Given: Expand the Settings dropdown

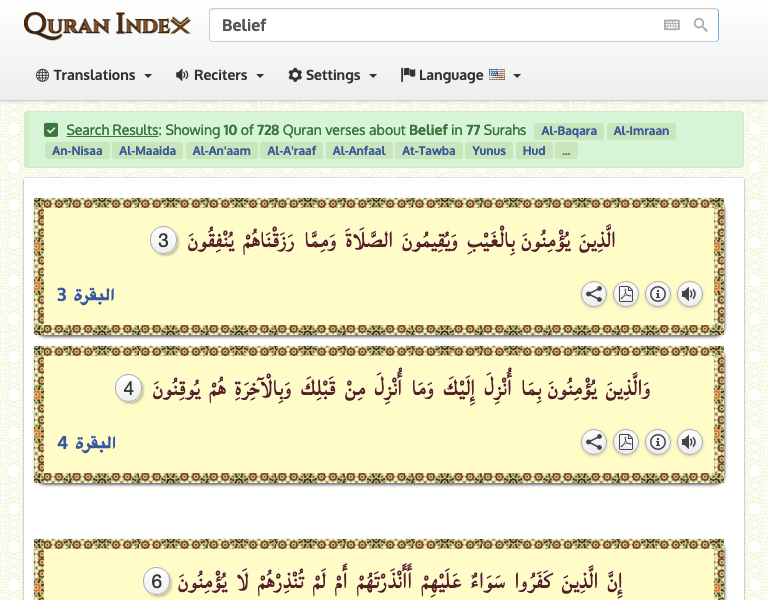Looking at the screenshot, I should [x=333, y=75].
